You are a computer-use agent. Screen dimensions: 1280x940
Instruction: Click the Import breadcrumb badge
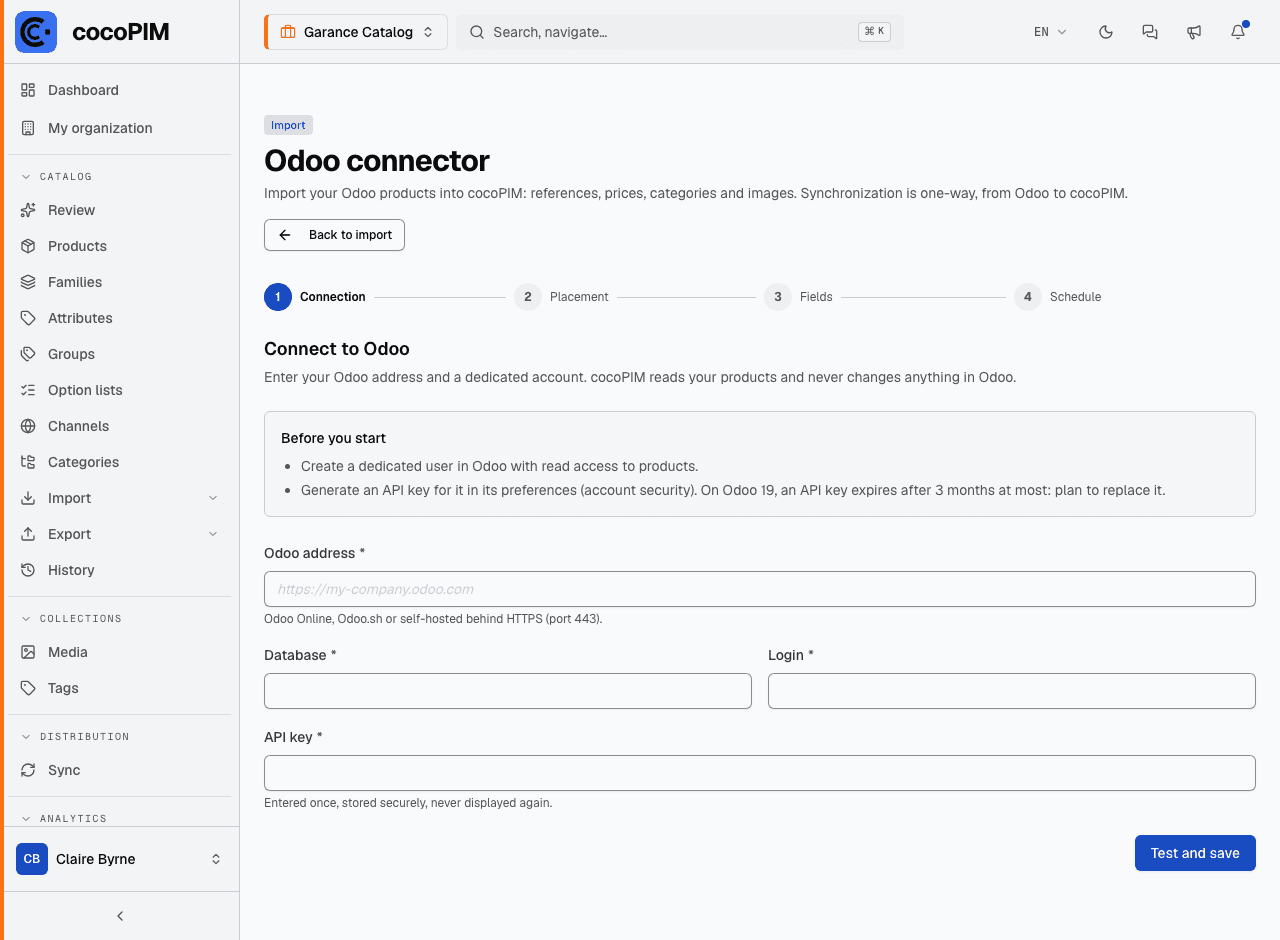coord(288,125)
